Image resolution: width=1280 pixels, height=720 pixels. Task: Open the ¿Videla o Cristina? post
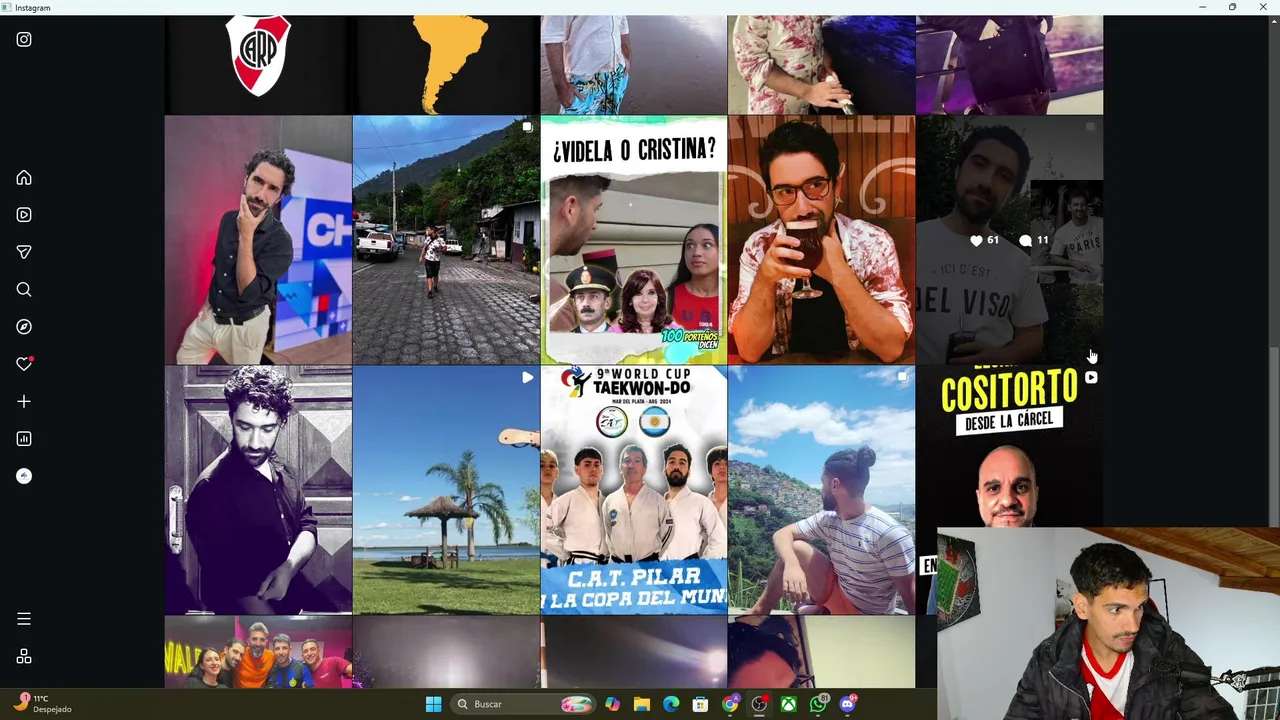click(x=634, y=240)
